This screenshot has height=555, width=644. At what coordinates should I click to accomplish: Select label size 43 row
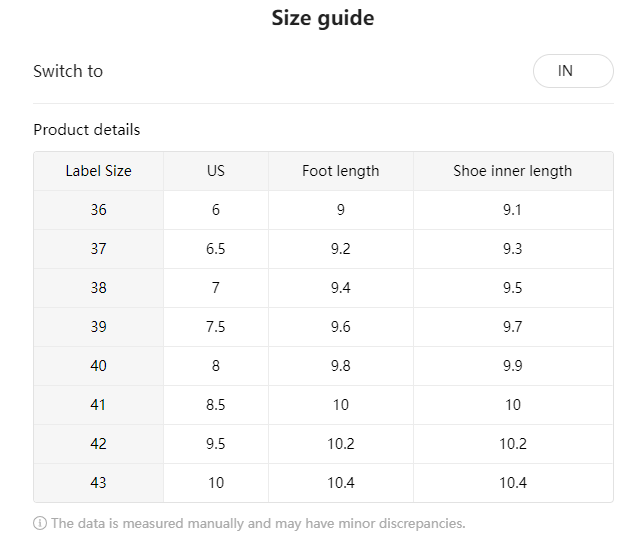pyautogui.click(x=323, y=483)
